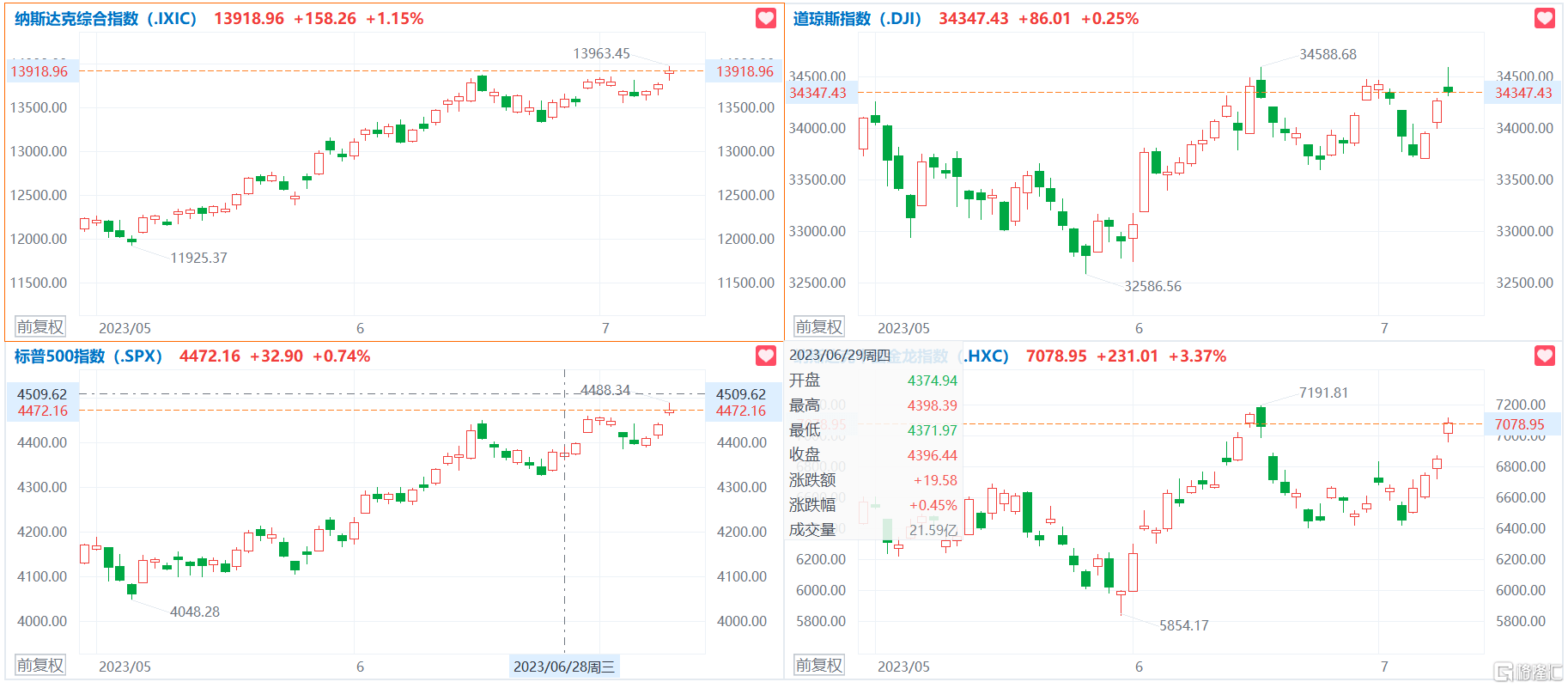
Task: Toggle the favorite heart on the 标普500指数 chart
Action: point(765,356)
